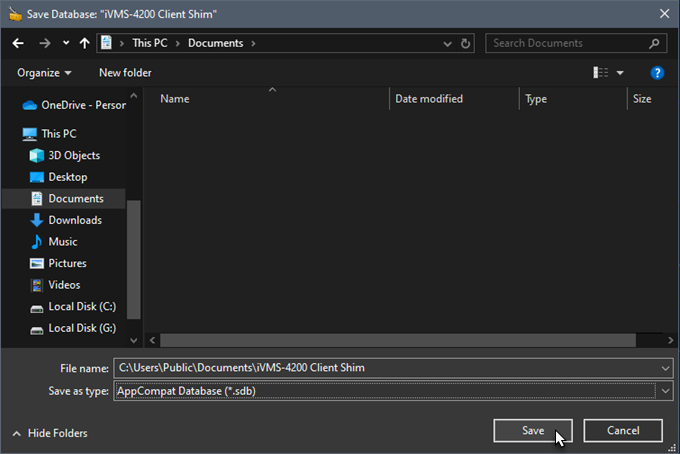680x454 pixels.
Task: Click the Up one level arrow
Action: (84, 43)
